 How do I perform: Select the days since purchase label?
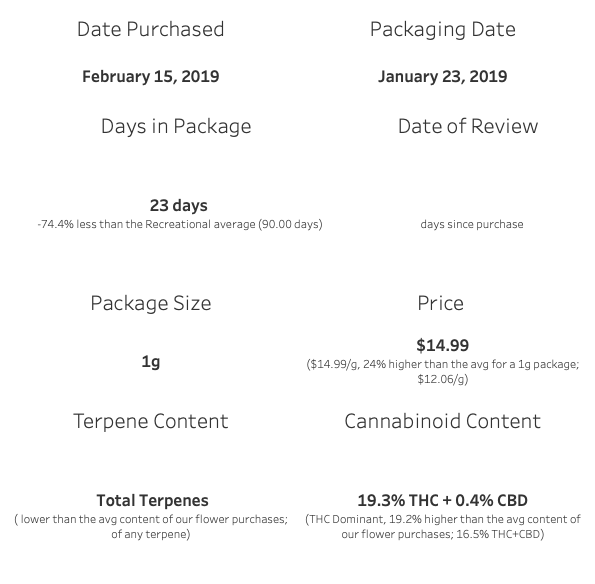coord(472,224)
